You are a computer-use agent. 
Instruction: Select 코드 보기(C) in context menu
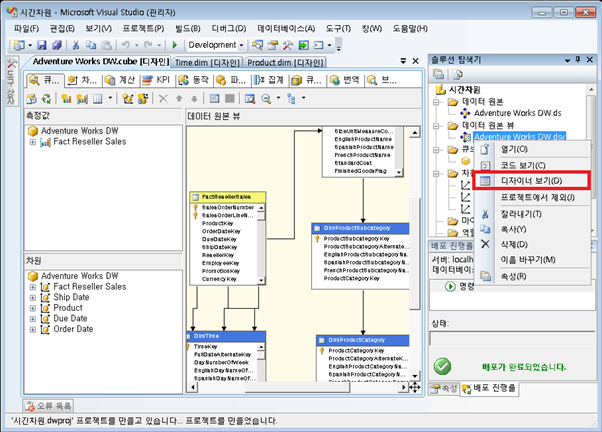[532, 166]
